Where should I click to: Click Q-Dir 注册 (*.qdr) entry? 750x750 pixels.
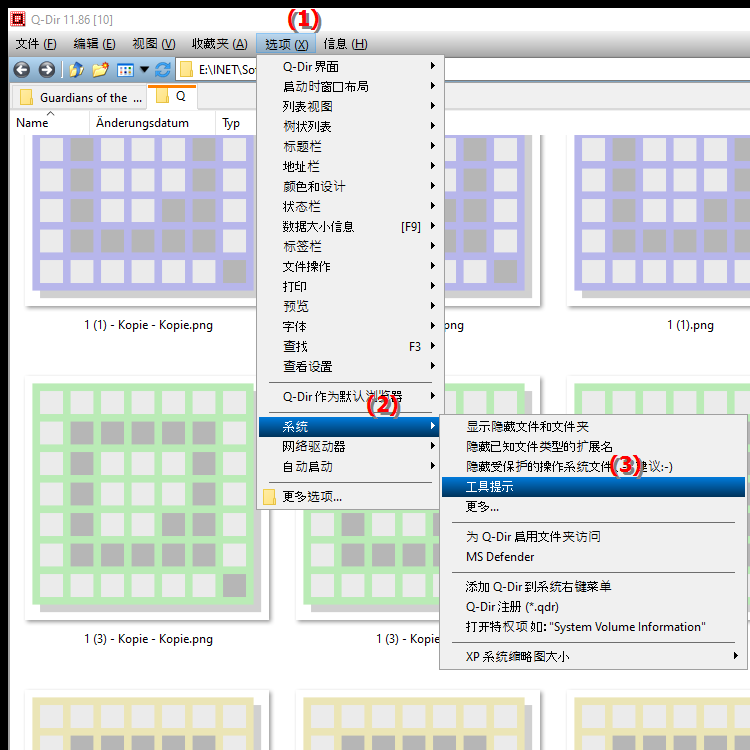click(x=593, y=607)
